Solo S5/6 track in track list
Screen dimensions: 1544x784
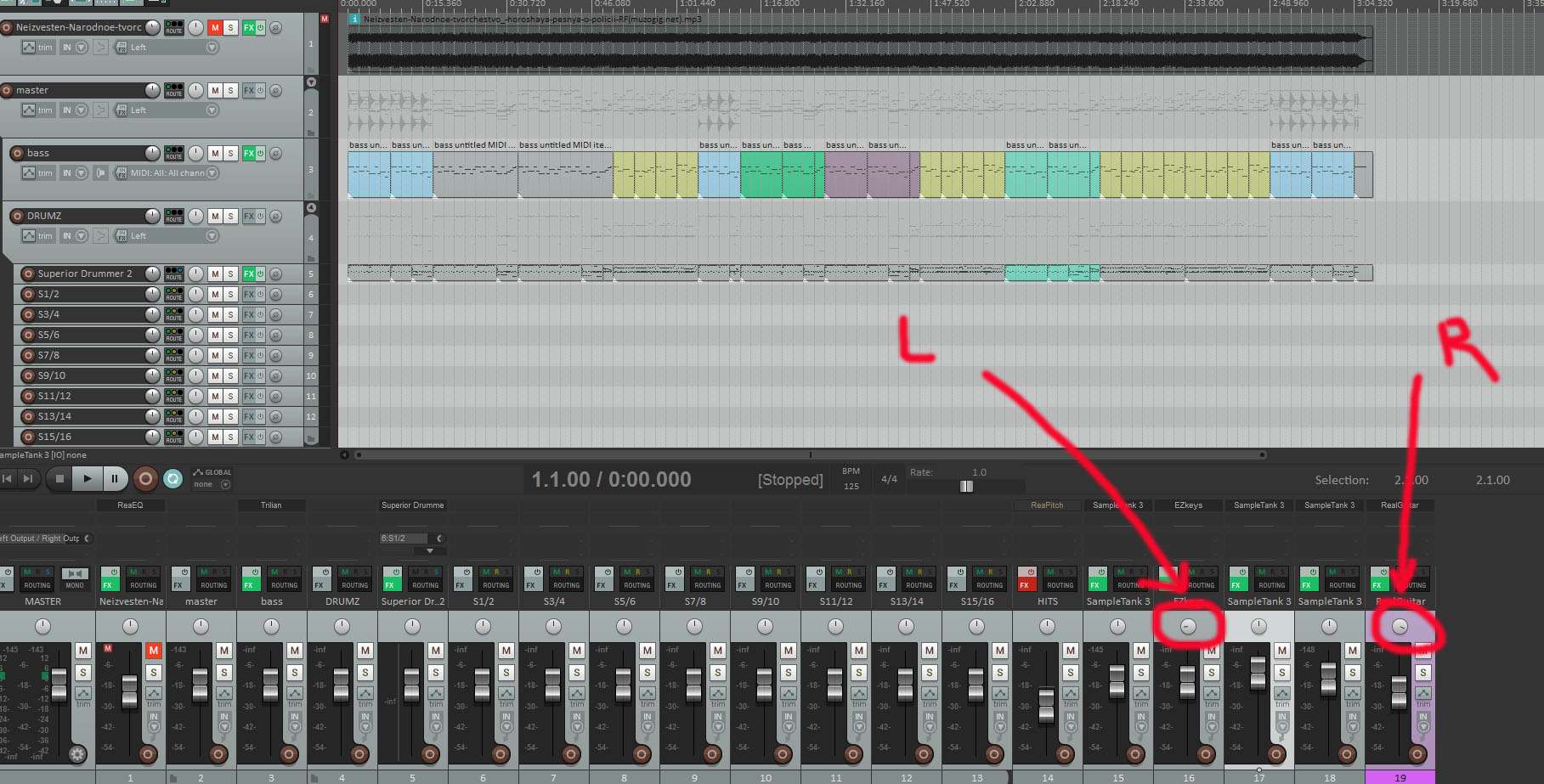230,335
